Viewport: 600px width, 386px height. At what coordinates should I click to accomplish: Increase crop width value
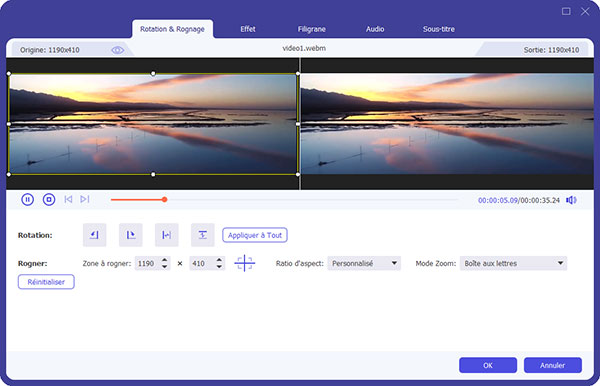pos(165,260)
